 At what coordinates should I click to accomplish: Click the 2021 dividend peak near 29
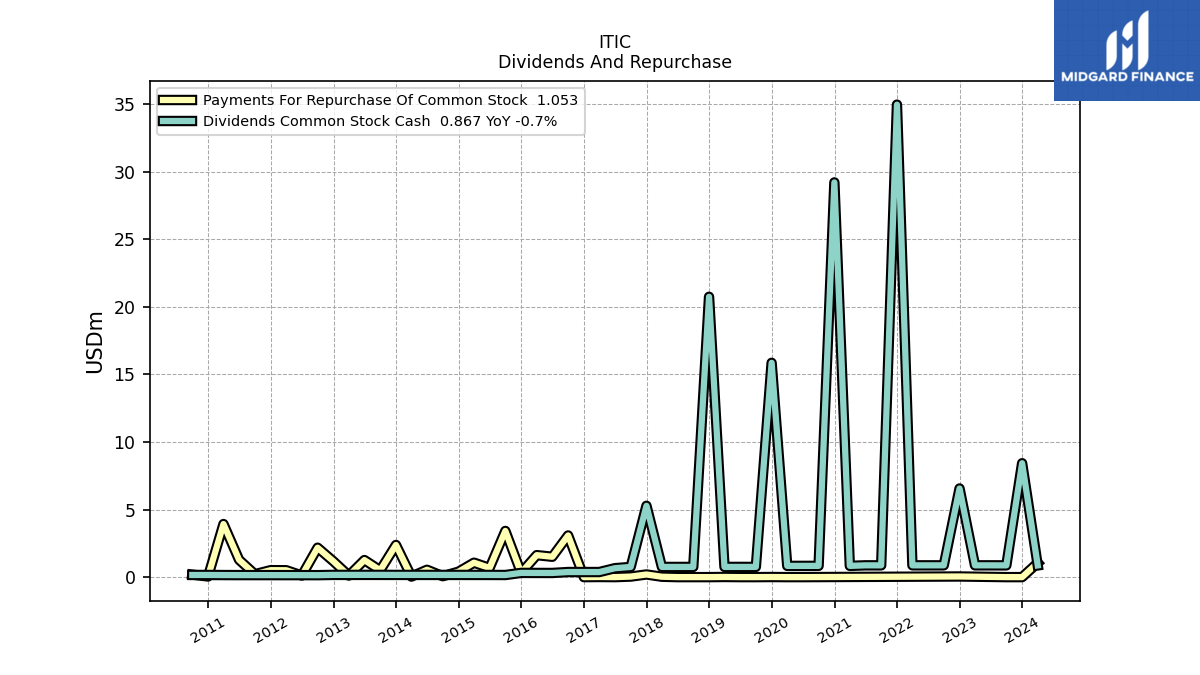pyautogui.click(x=834, y=182)
